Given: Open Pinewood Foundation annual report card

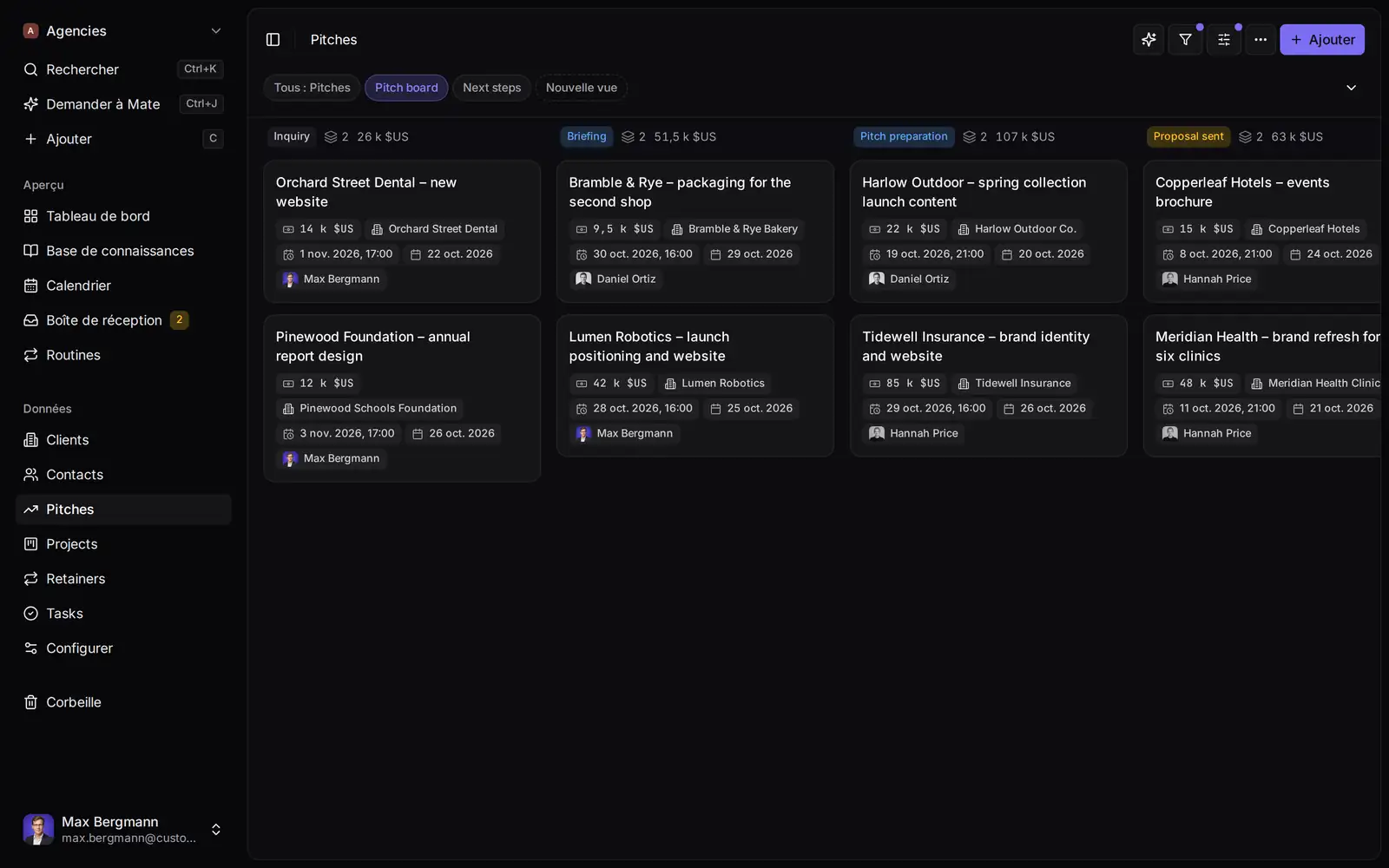Looking at the screenshot, I should click(402, 398).
